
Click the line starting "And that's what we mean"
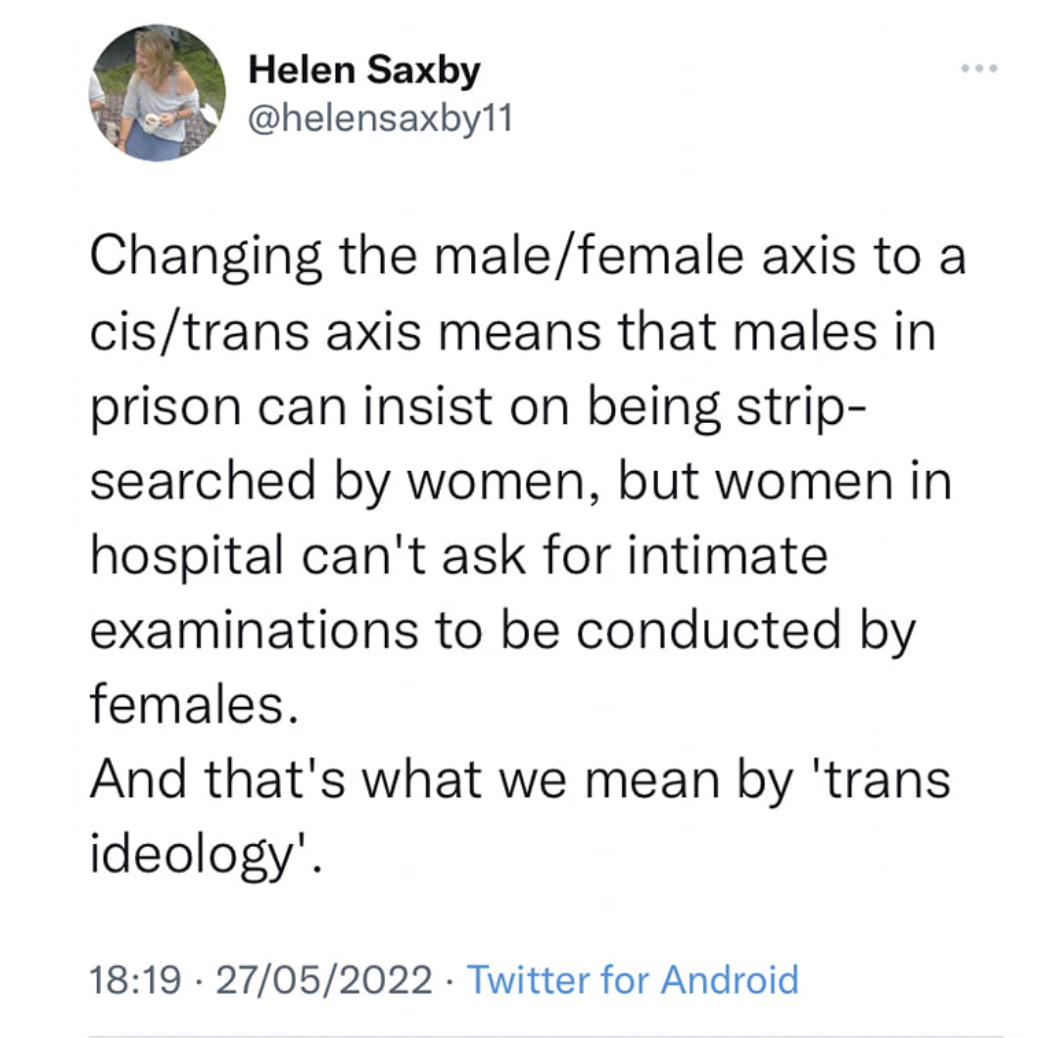point(519,779)
